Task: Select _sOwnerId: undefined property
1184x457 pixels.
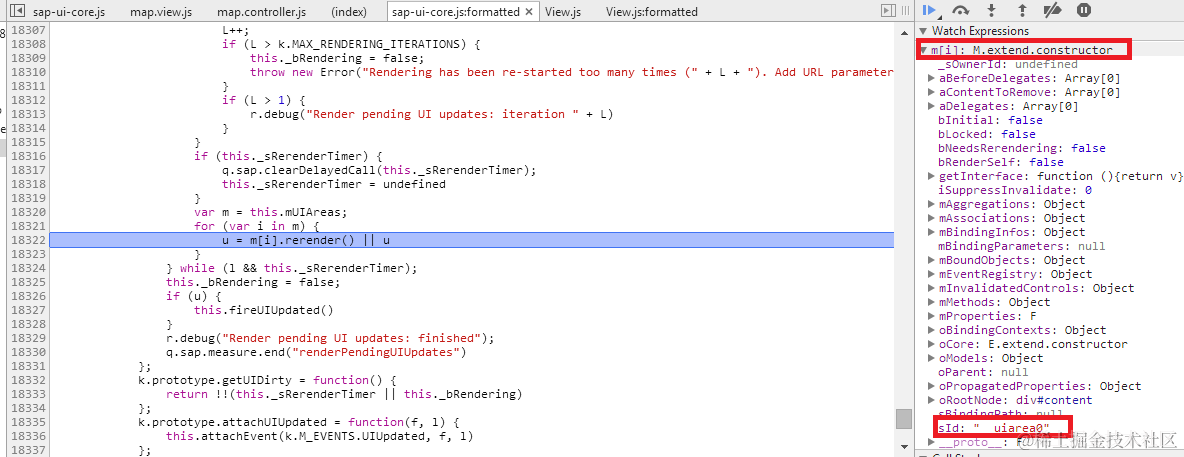Action: [x=1008, y=64]
